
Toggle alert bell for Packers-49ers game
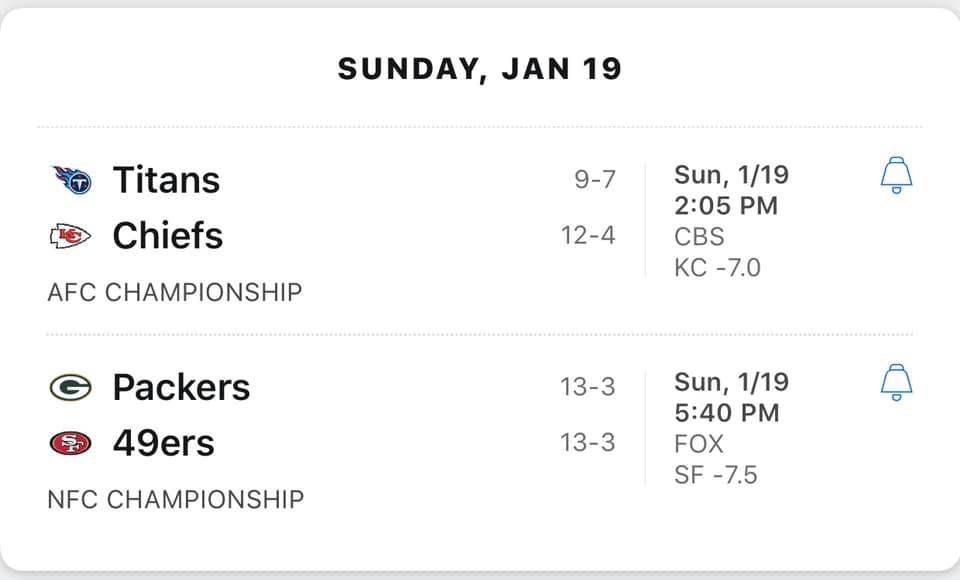[x=896, y=382]
